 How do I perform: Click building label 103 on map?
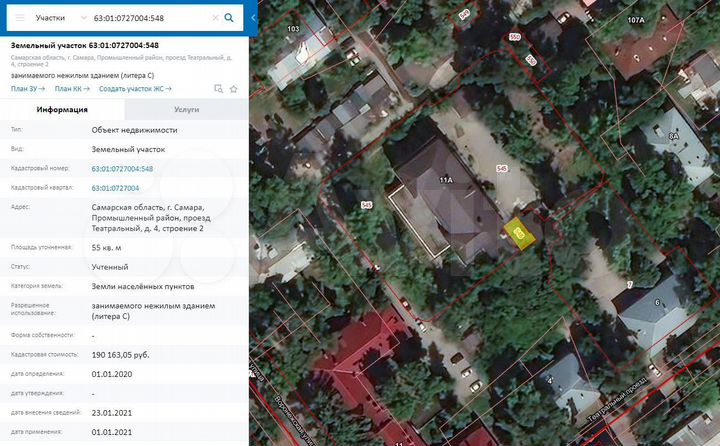click(x=293, y=28)
